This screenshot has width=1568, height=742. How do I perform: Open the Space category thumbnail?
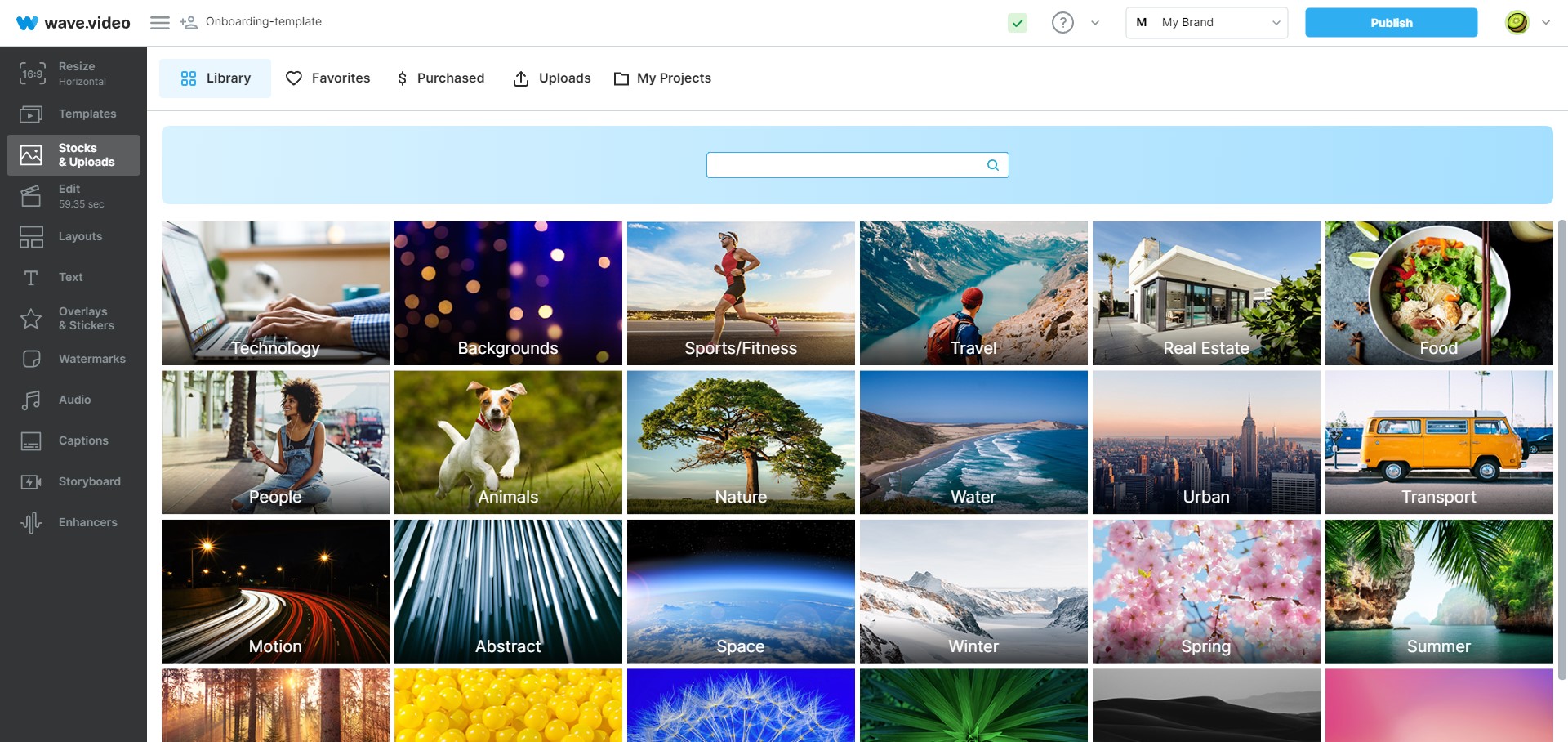pyautogui.click(x=741, y=592)
